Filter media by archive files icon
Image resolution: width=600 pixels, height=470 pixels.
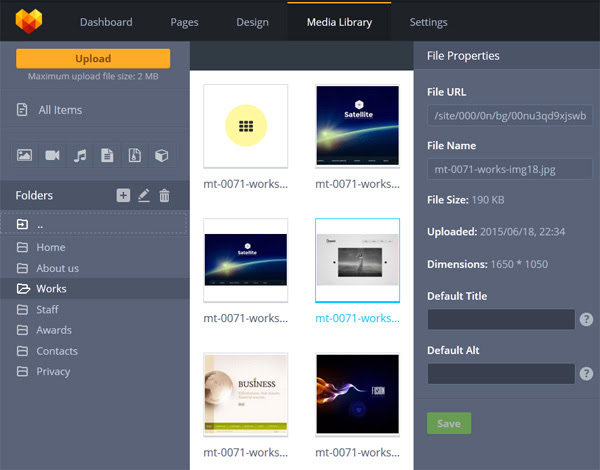(134, 155)
